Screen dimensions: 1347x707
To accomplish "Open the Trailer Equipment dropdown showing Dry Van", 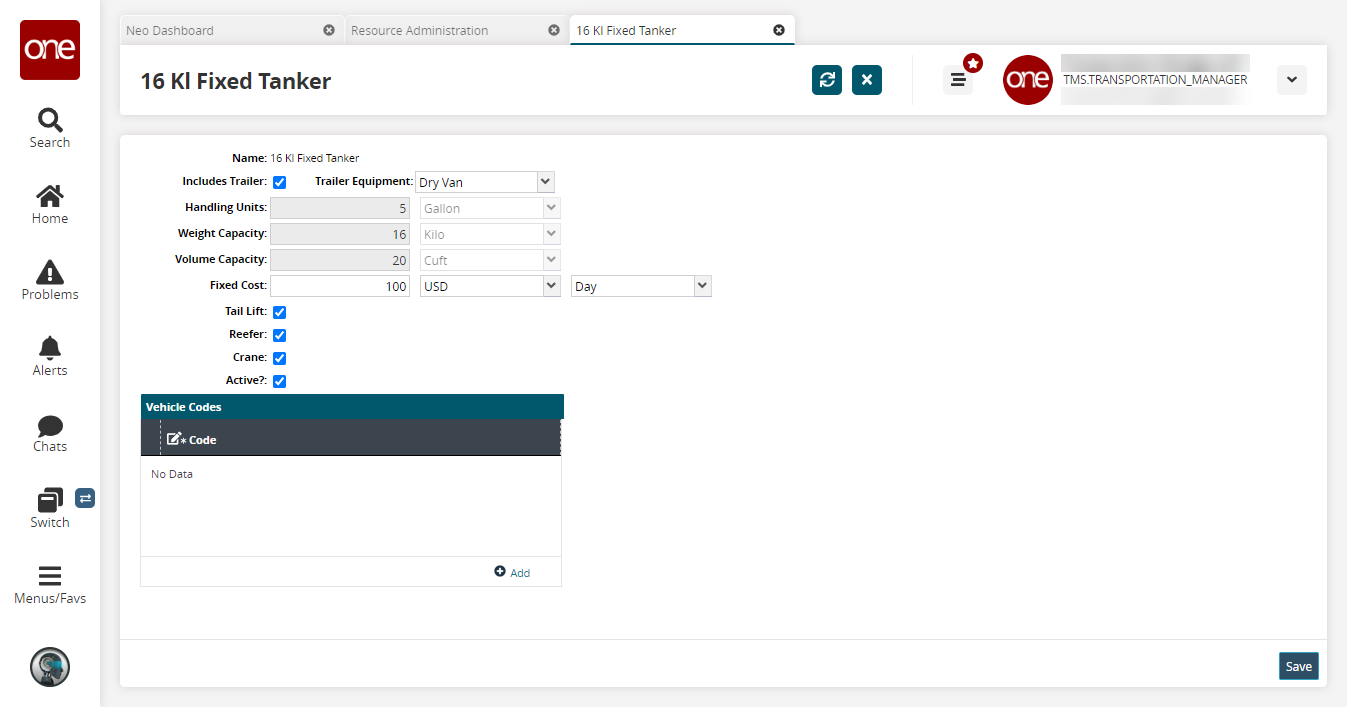I will (x=485, y=182).
